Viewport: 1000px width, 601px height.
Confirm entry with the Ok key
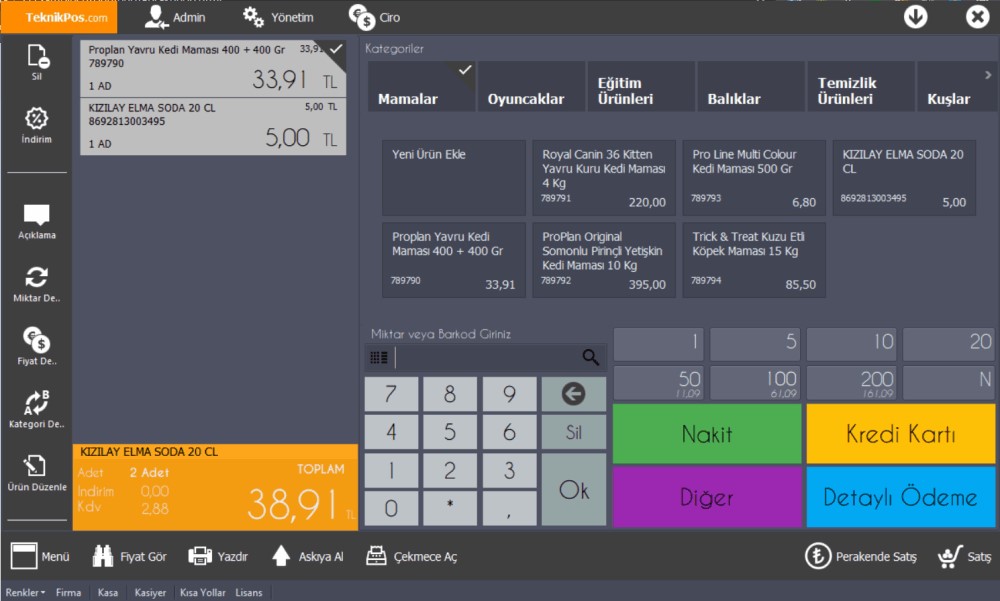point(573,489)
